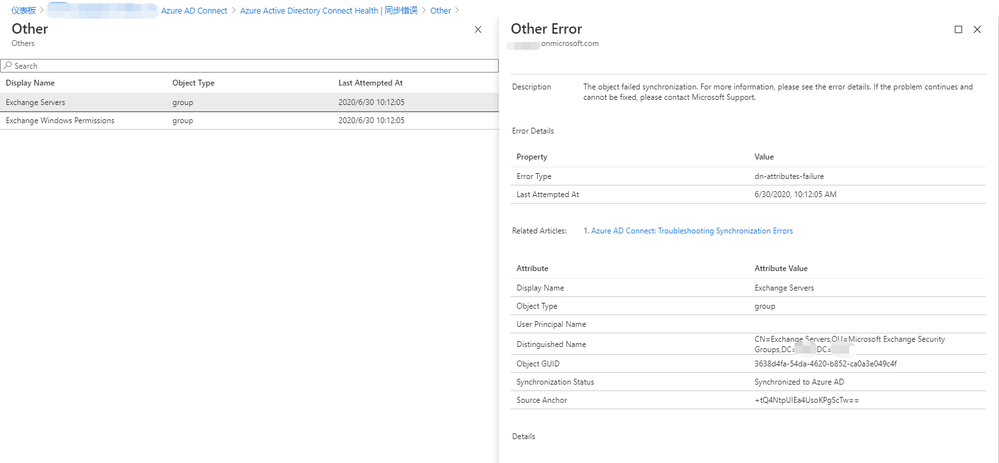
Task: Click the Object GUID value
Action: [826, 364]
